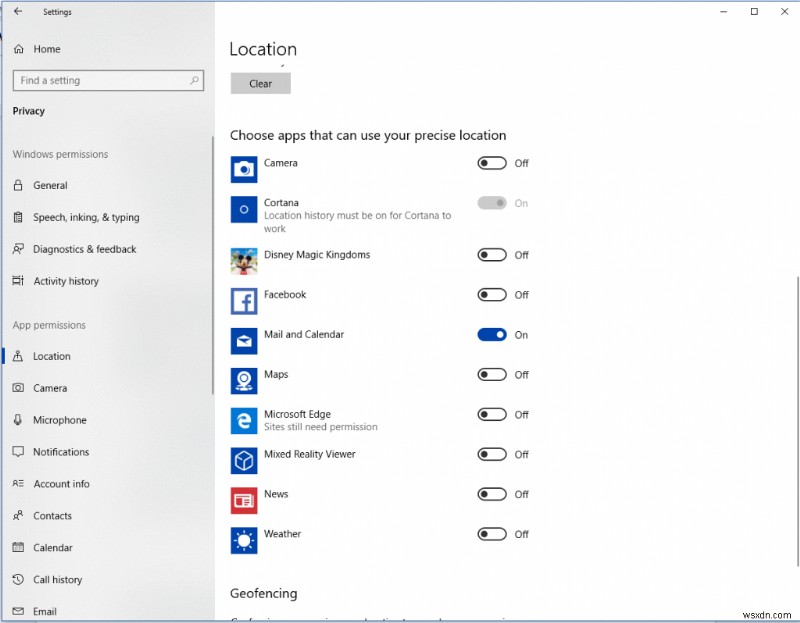Screen dimensions: 800x623
Task: Click the back arrow icon
Action: click(x=16, y=11)
